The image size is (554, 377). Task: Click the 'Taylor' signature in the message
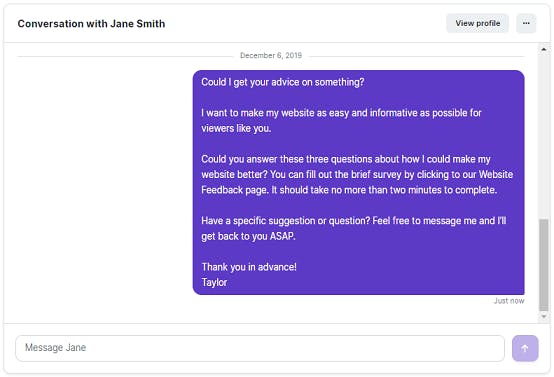tap(214, 282)
